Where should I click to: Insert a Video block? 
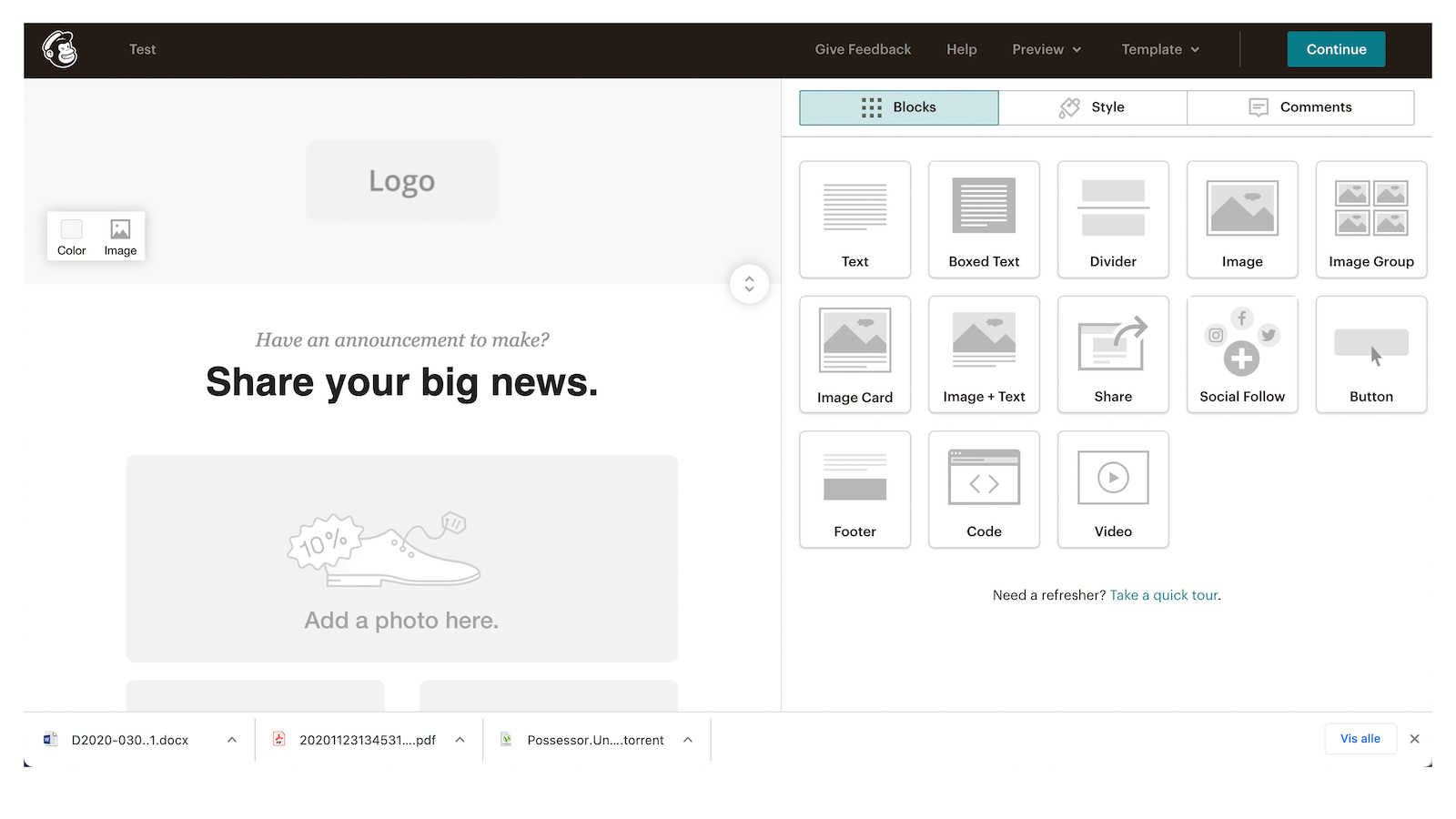tap(1112, 489)
